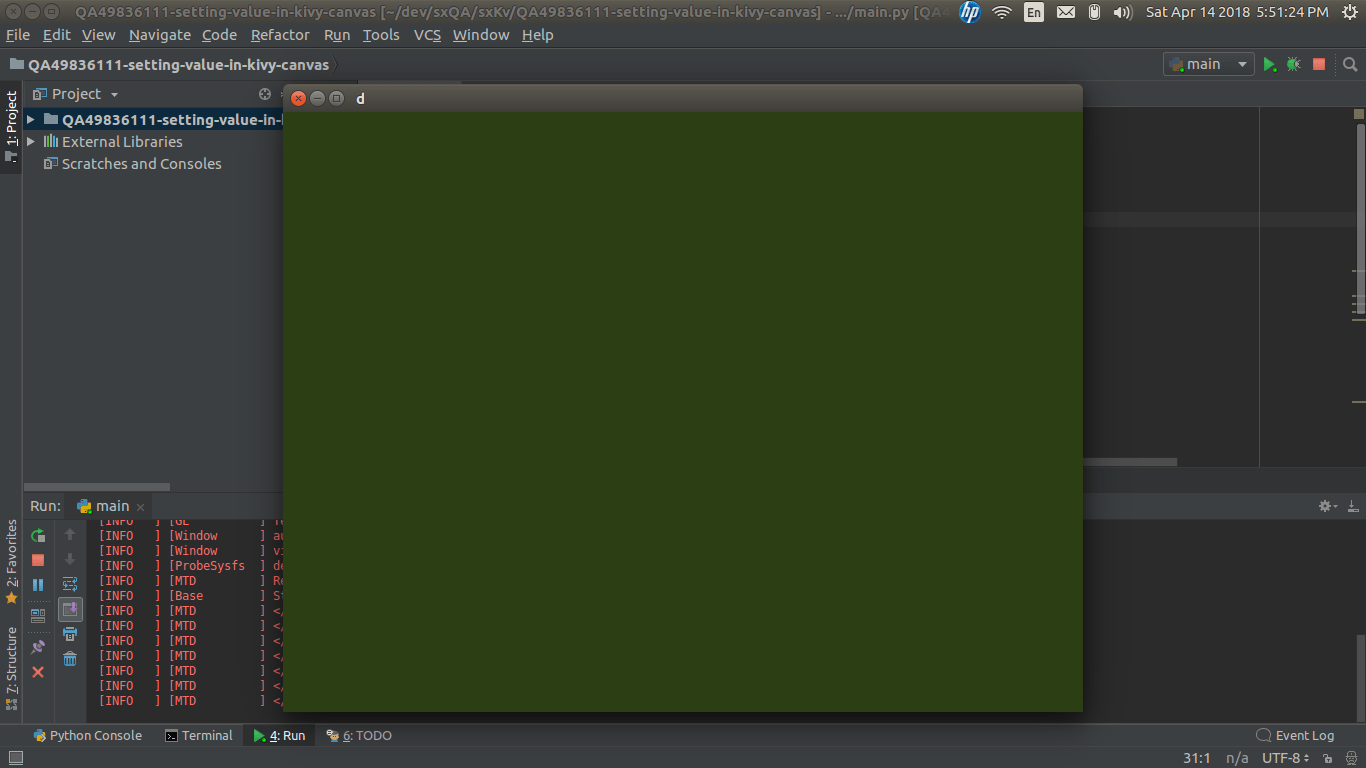Viewport: 1366px width, 768px height.
Task: Open the Refactor menu
Action: (x=280, y=34)
